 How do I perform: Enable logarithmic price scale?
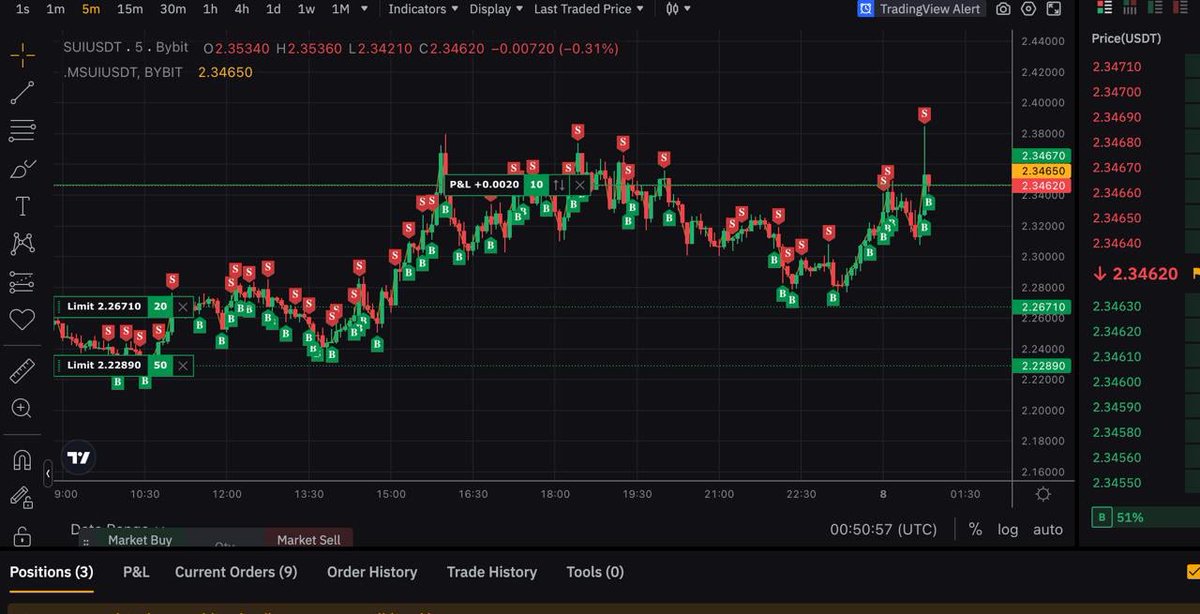point(1008,529)
